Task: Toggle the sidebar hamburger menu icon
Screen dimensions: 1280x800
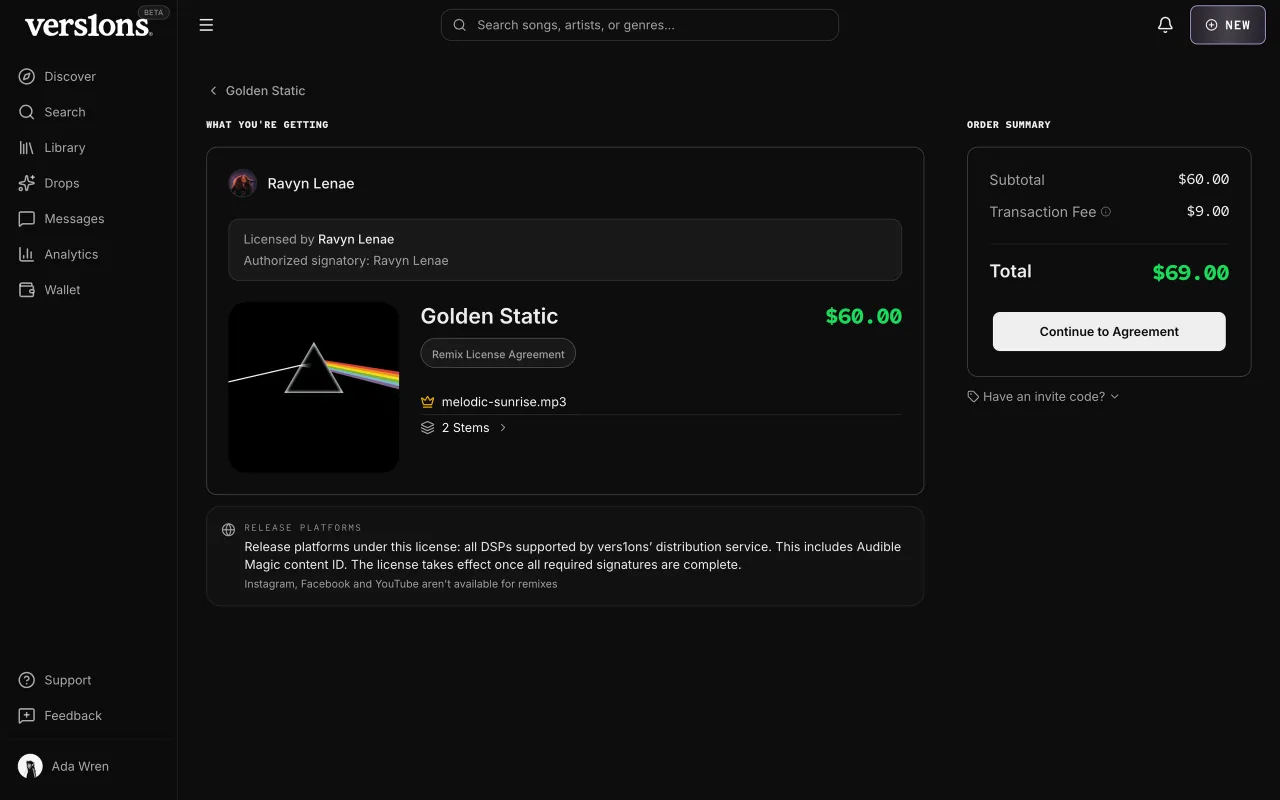Action: tap(206, 25)
